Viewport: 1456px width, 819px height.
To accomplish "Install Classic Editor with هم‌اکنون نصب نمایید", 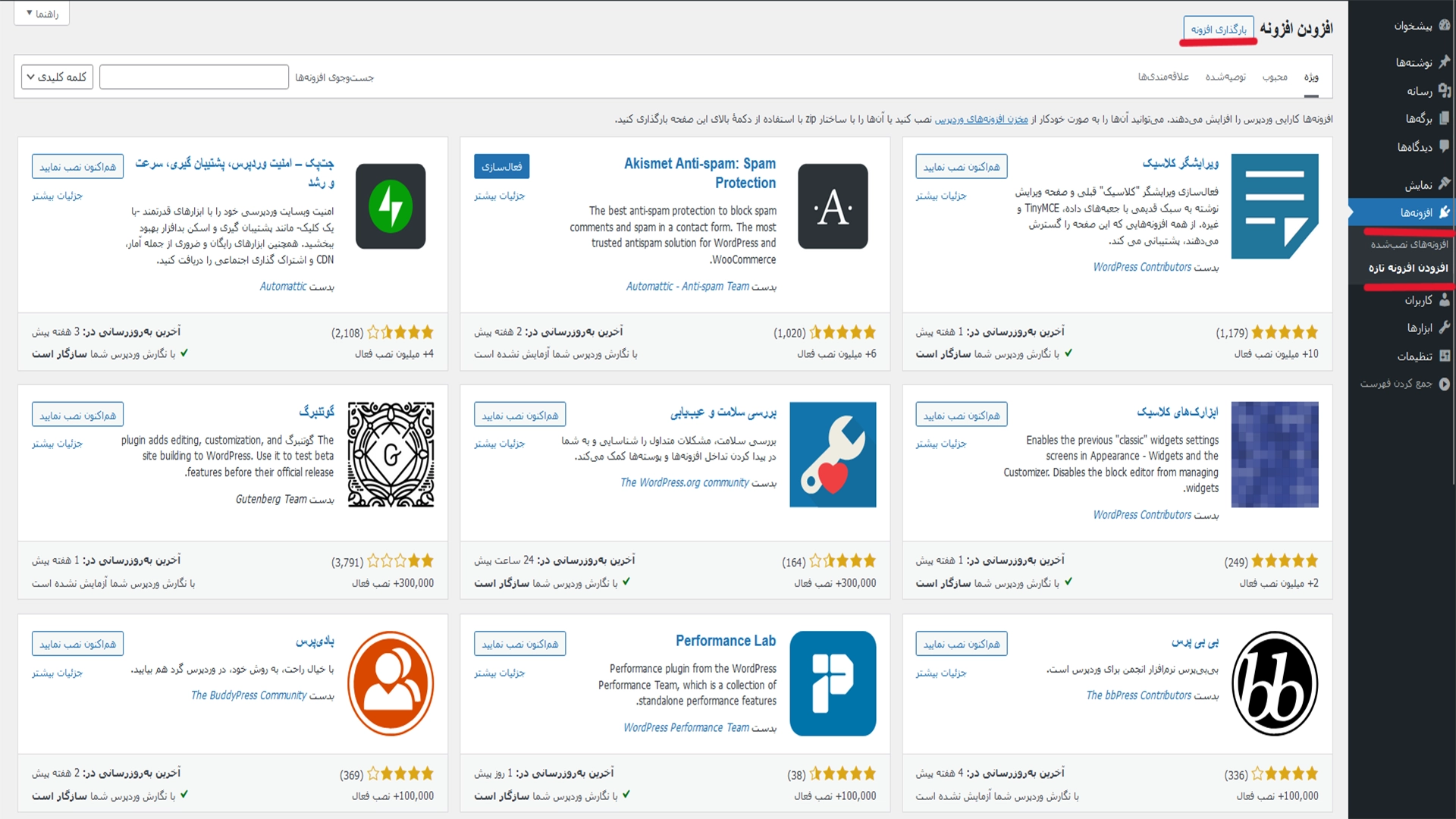I will (x=961, y=166).
